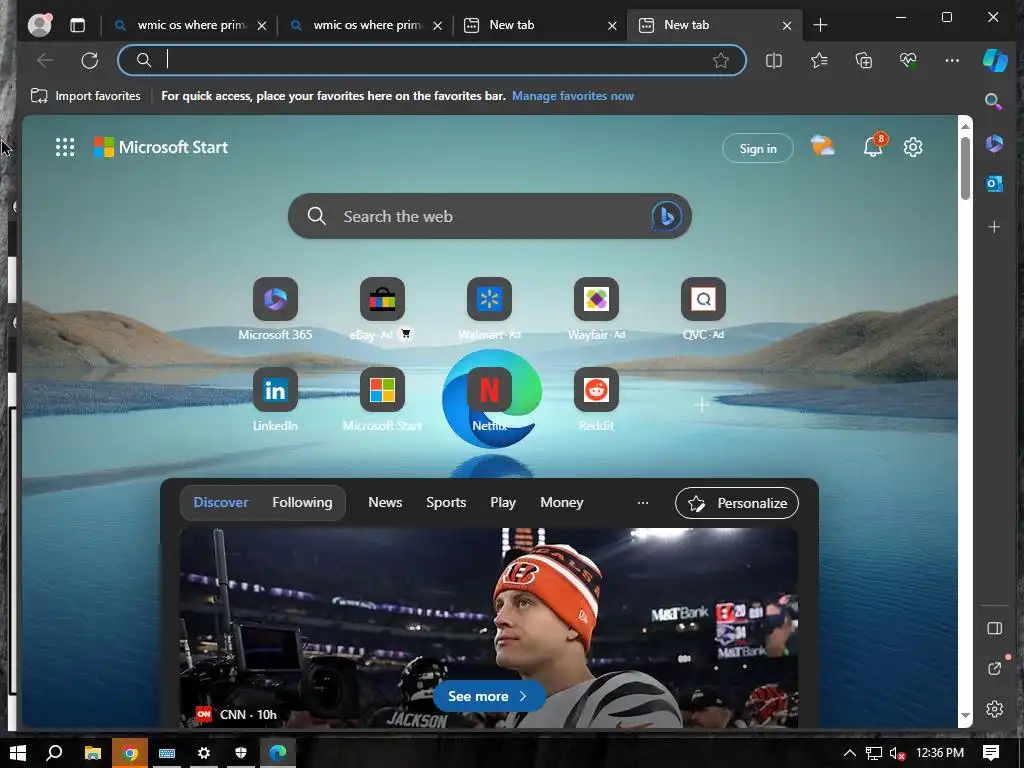
Task: Open the Sports feed category
Action: tap(446, 502)
